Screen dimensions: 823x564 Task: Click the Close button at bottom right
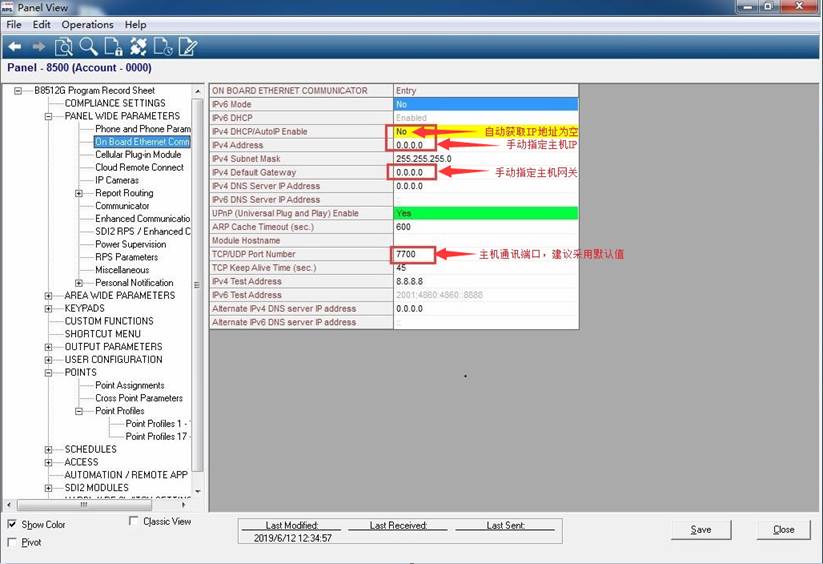pos(783,529)
